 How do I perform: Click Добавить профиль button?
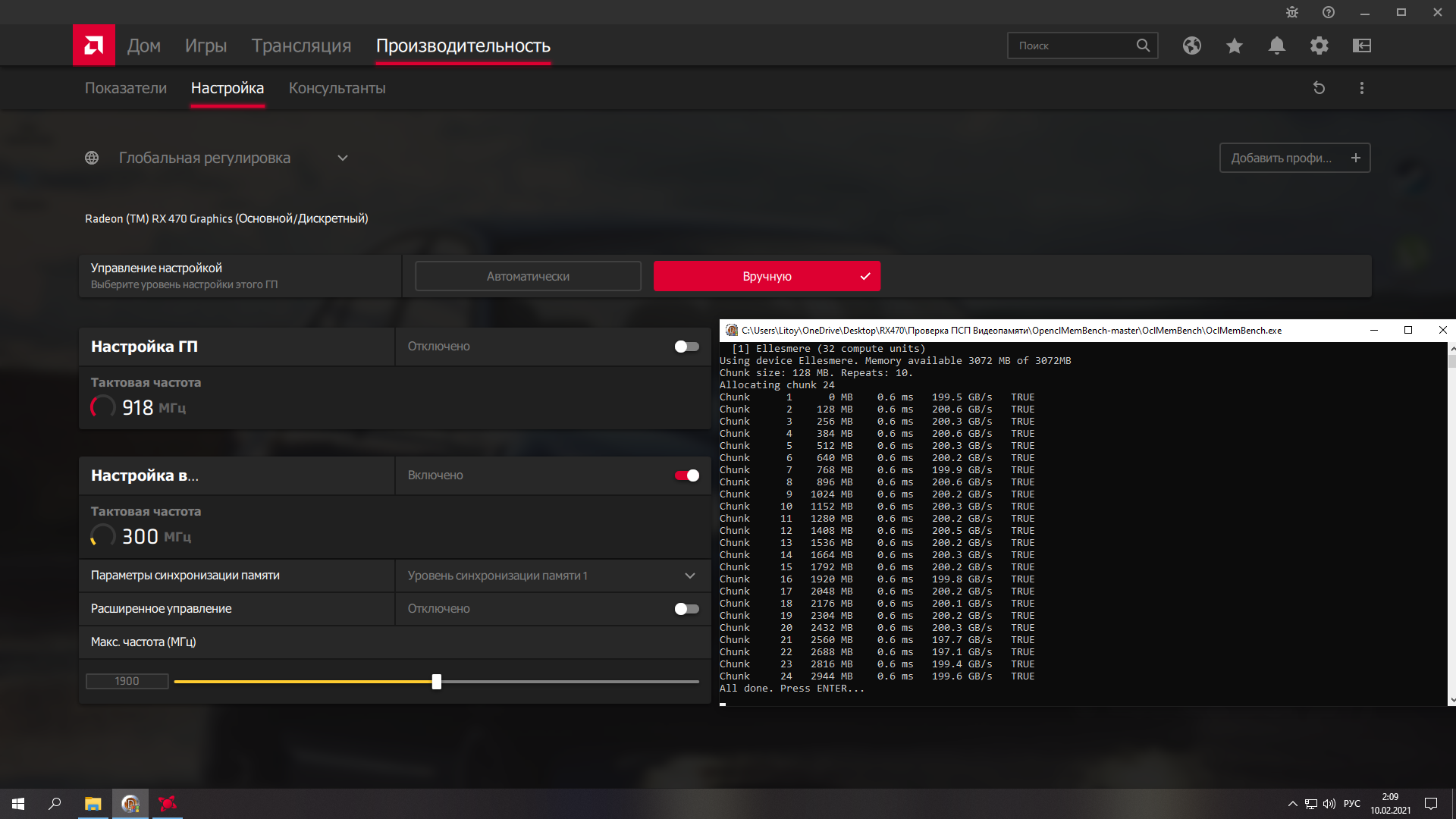click(x=1294, y=158)
